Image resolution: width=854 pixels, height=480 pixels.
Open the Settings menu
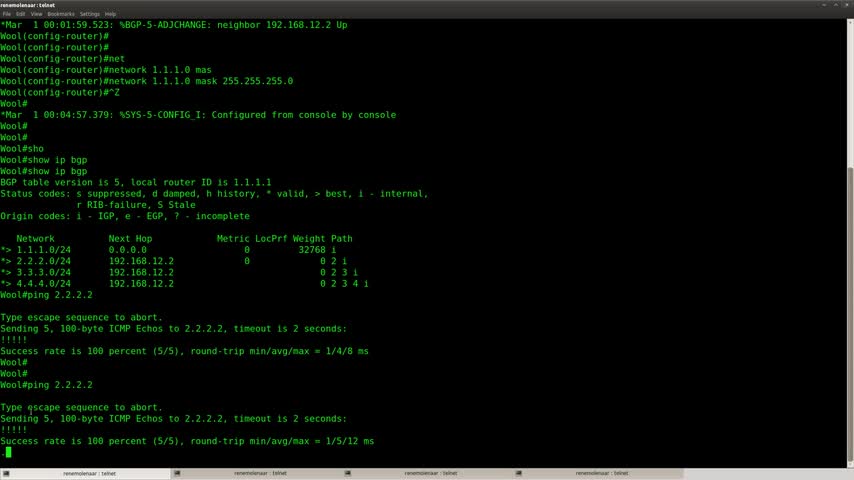(90, 14)
